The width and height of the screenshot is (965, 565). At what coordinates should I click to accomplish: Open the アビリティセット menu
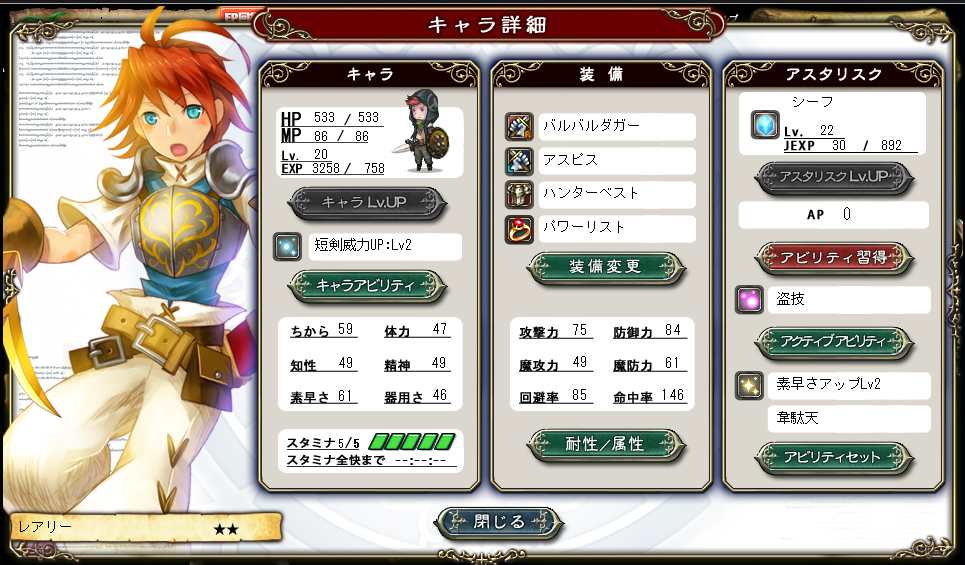834,457
